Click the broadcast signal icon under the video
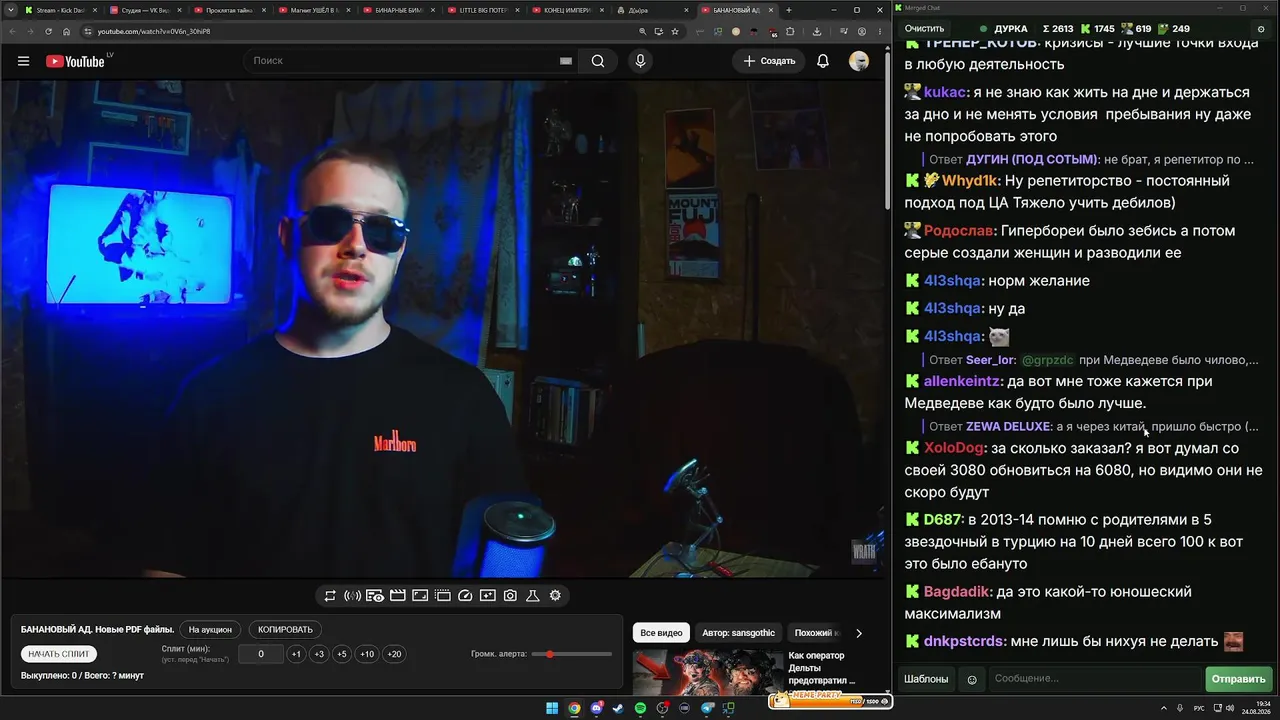 click(x=352, y=596)
